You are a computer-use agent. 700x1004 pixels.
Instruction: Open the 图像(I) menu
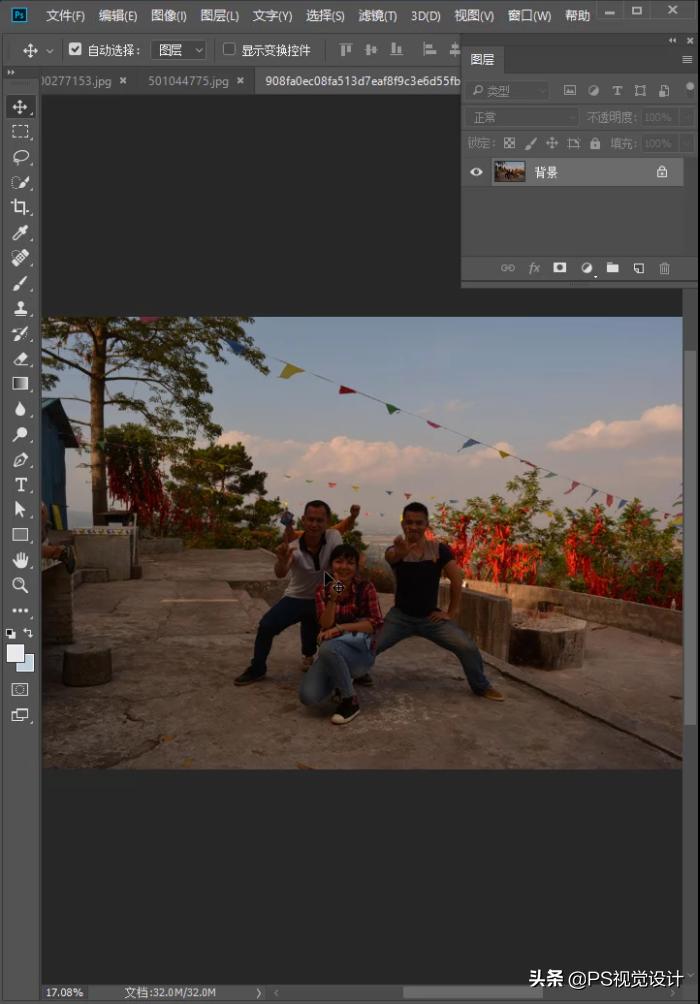tap(168, 16)
